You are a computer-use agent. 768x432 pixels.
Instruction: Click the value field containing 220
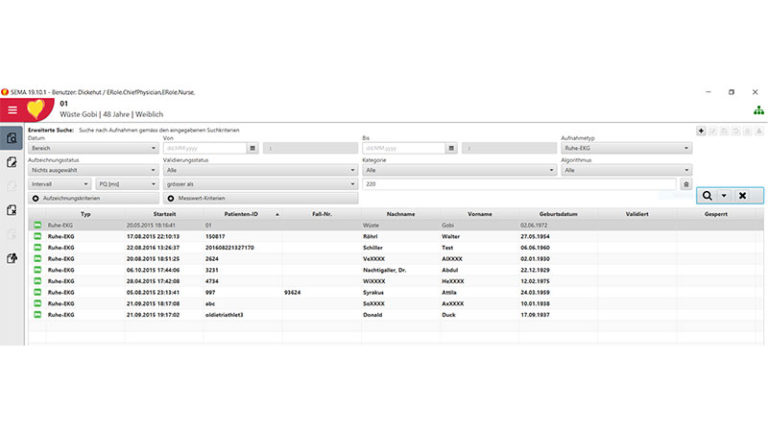click(520, 184)
